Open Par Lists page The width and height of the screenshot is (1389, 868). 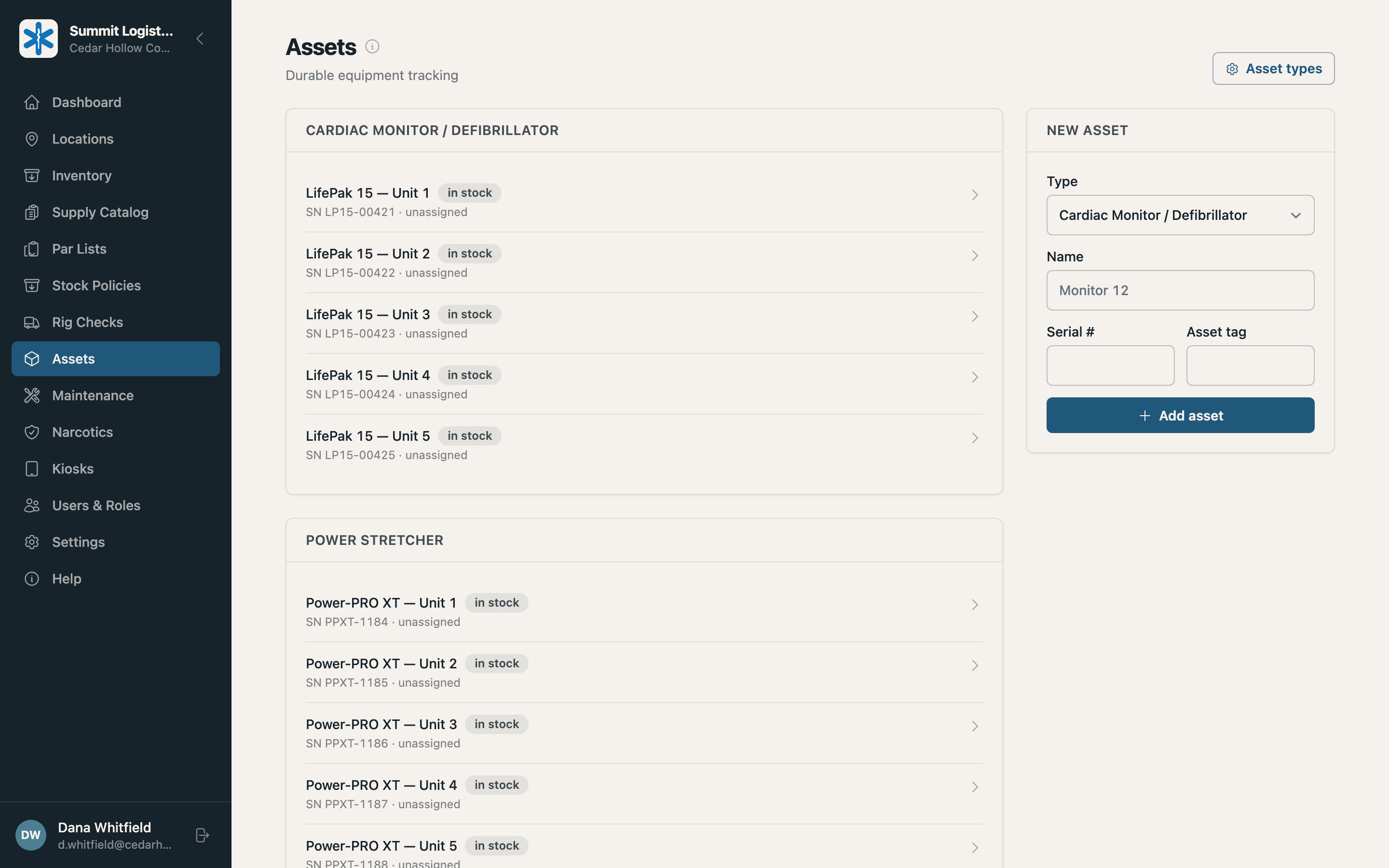(115, 249)
